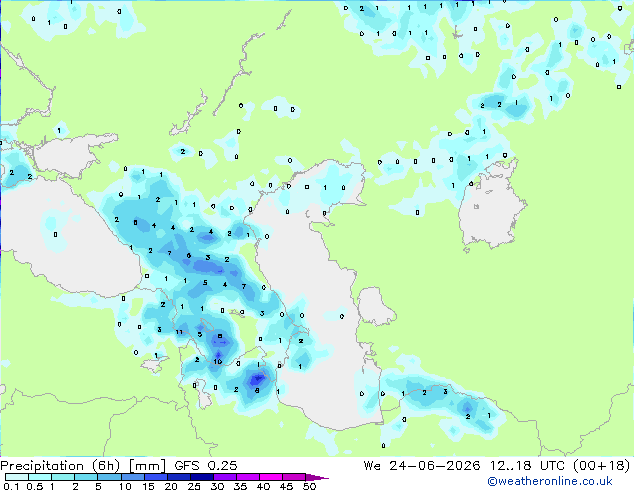
Task: Click the 25–30 mm legend color swatch
Action: point(201,477)
